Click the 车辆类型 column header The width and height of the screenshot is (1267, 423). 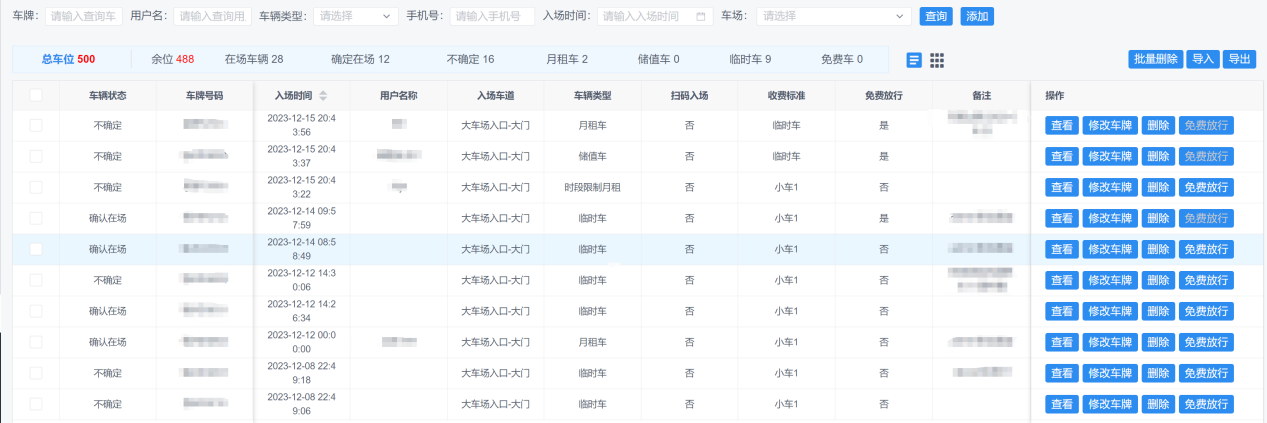click(593, 96)
